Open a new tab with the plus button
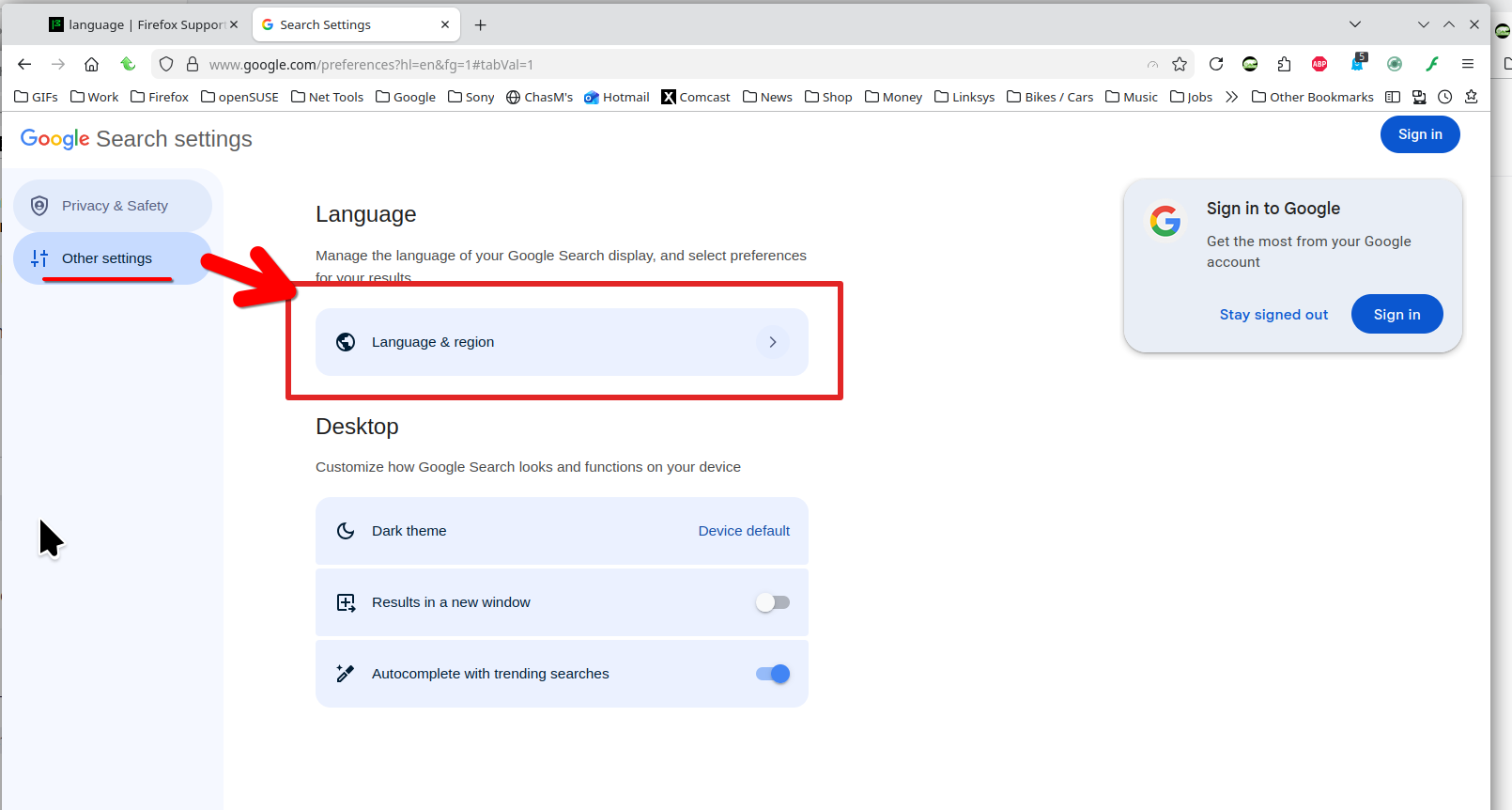 click(480, 25)
